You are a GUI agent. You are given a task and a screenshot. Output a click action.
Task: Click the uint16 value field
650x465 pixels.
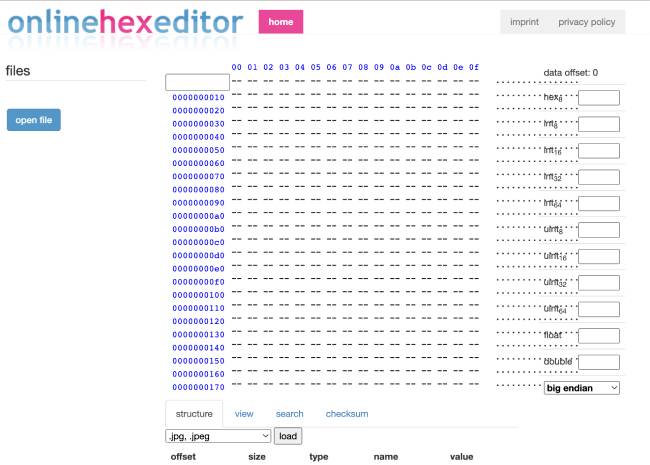599,257
